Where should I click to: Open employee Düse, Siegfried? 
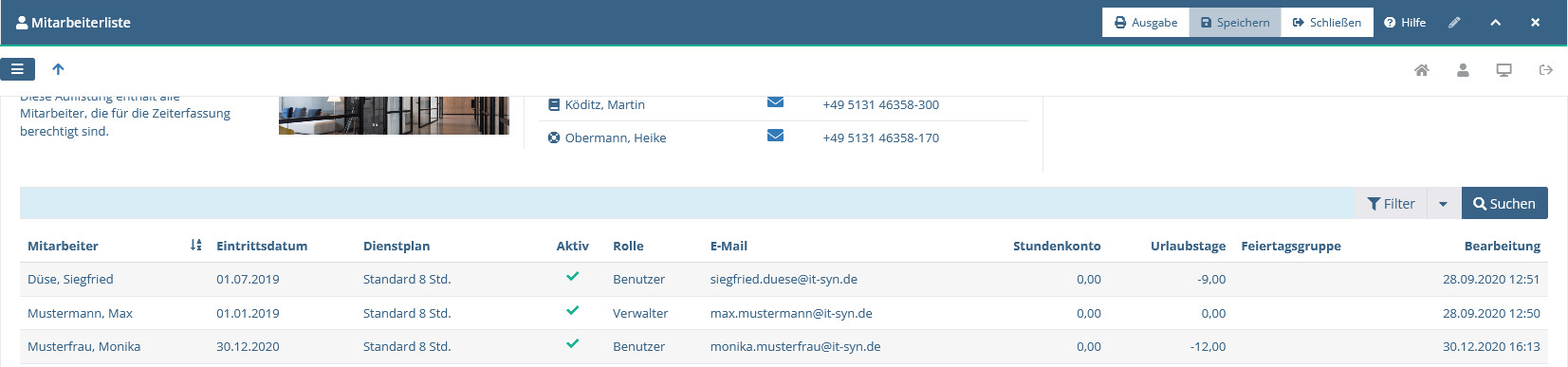[70, 280]
